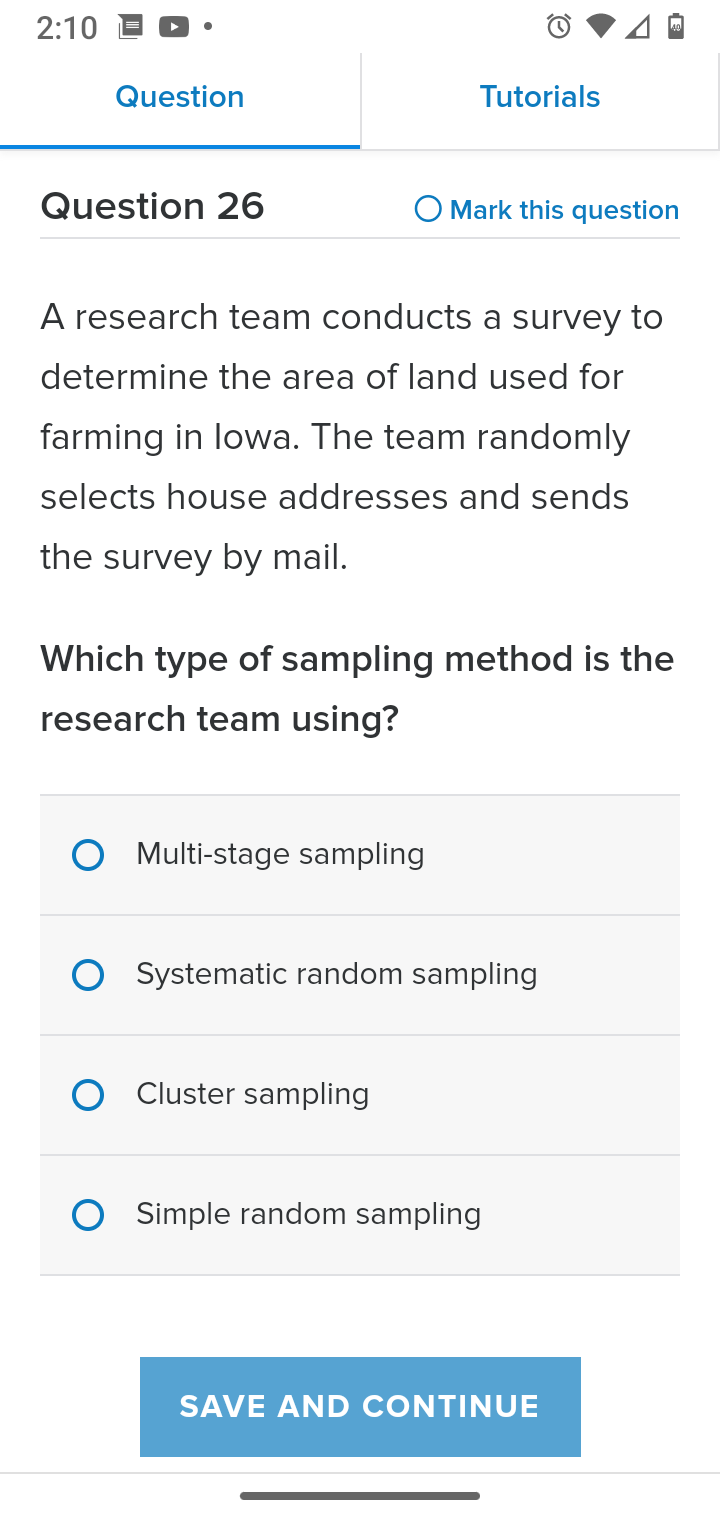The width and height of the screenshot is (720, 1520).
Task: Click Save and Continue button
Action: tap(360, 1406)
